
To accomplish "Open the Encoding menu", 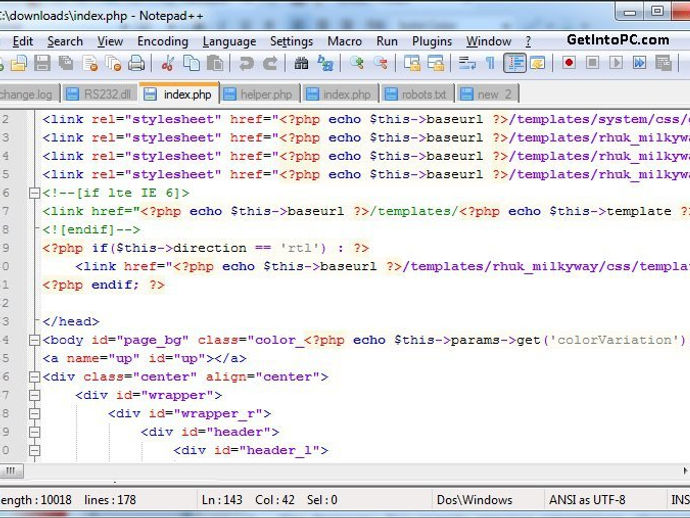I will coord(163,41).
